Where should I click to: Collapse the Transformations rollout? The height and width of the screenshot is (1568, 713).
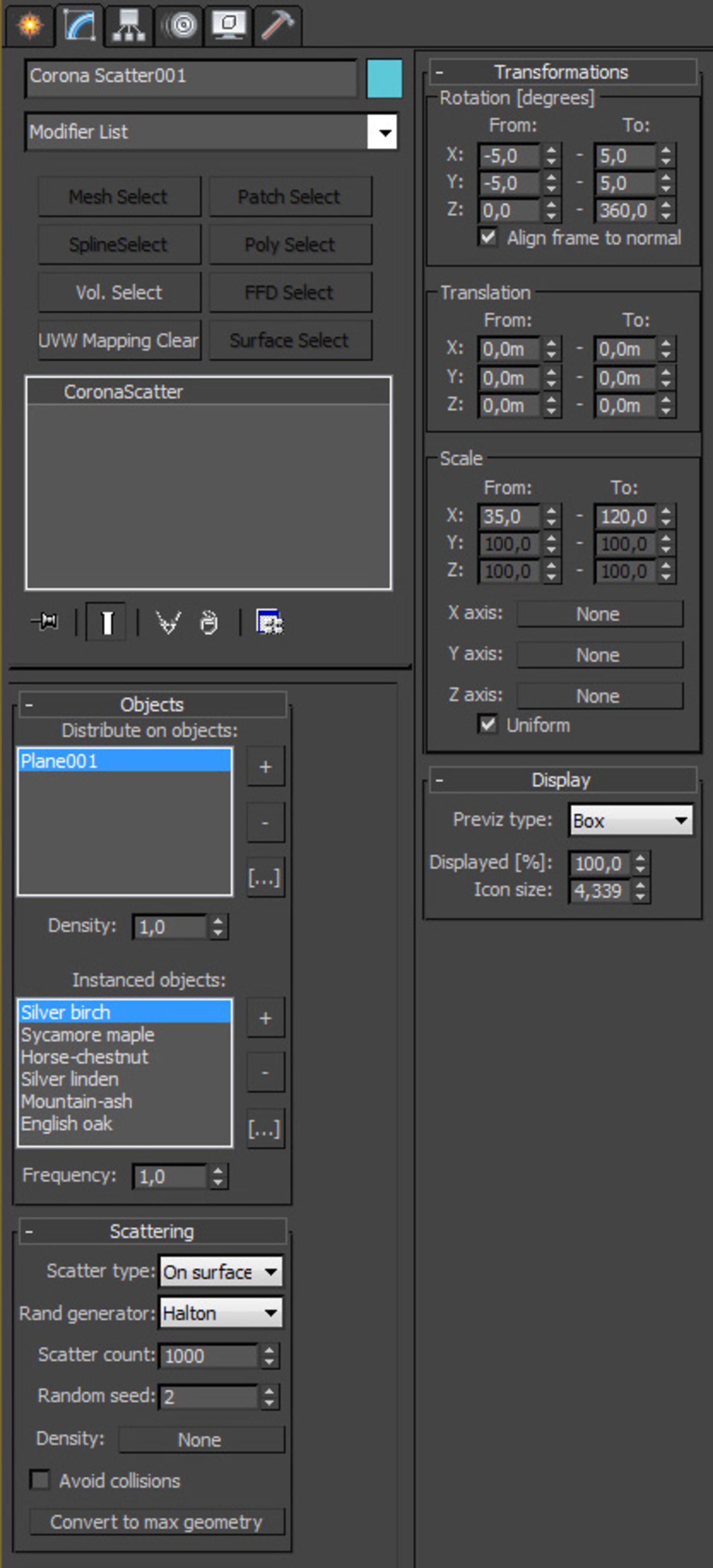(x=563, y=72)
